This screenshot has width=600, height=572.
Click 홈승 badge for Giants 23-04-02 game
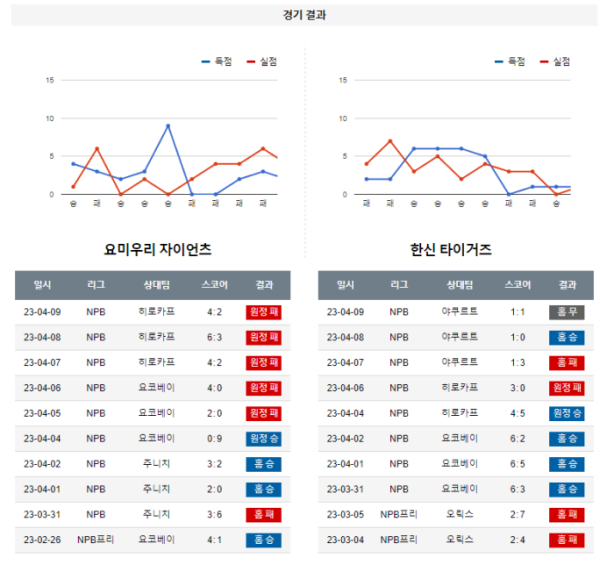click(264, 464)
